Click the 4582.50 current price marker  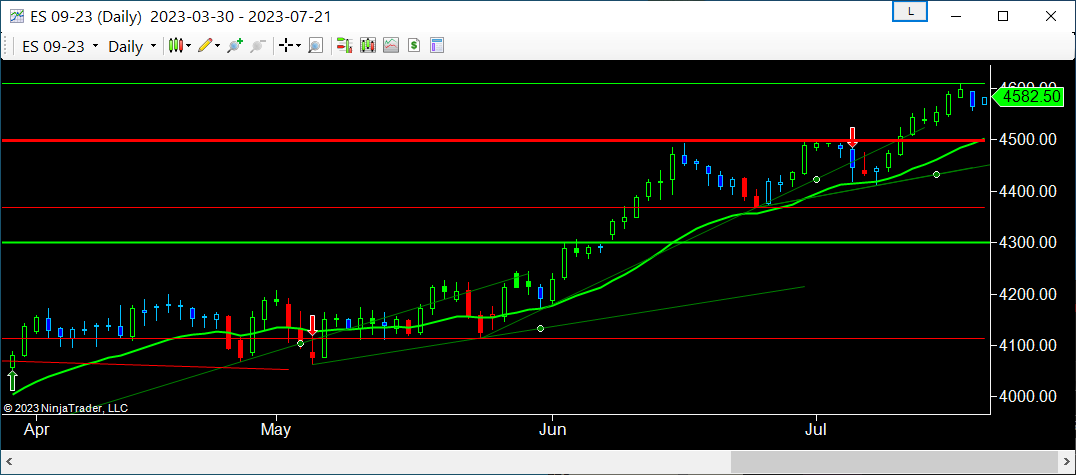pyautogui.click(x=1027, y=97)
